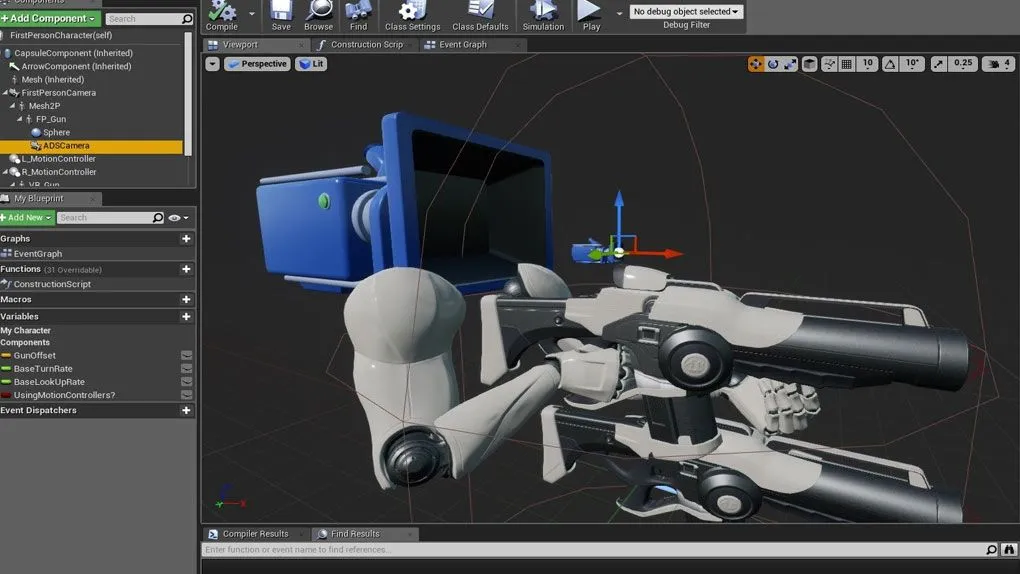Add a new variable with plus button

coord(186,316)
